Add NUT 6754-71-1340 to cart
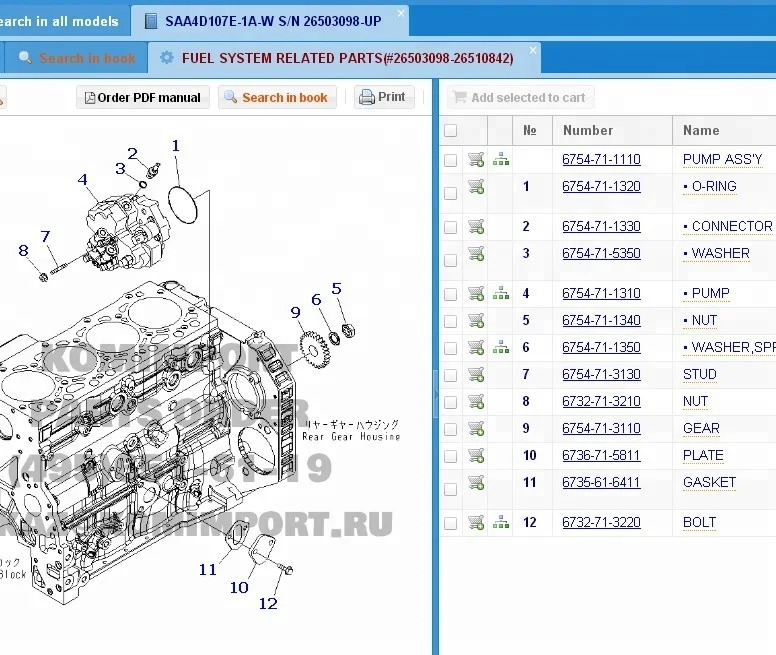The height and width of the screenshot is (655, 776). (x=476, y=321)
